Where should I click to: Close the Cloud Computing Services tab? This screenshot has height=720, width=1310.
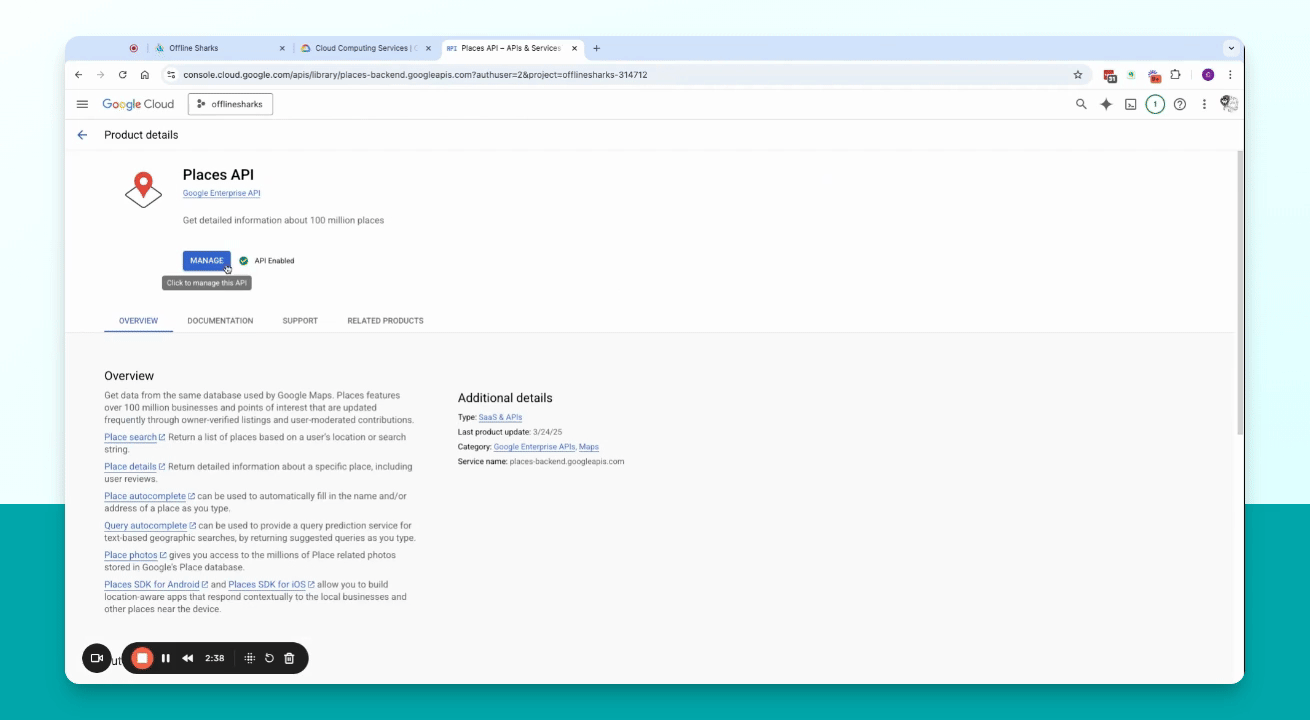click(x=429, y=48)
